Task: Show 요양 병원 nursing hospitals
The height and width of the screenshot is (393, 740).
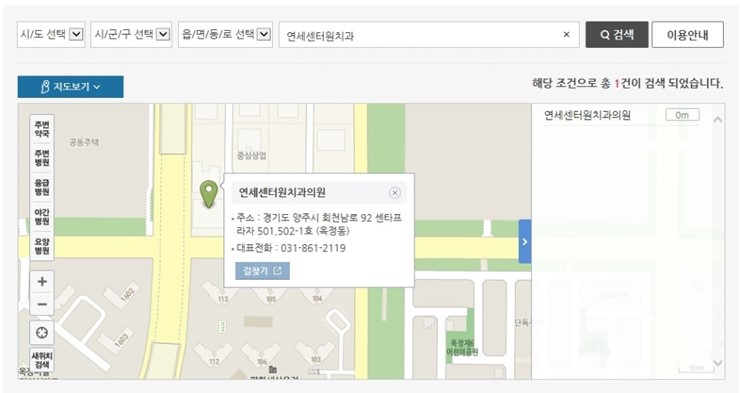Action: [42, 246]
